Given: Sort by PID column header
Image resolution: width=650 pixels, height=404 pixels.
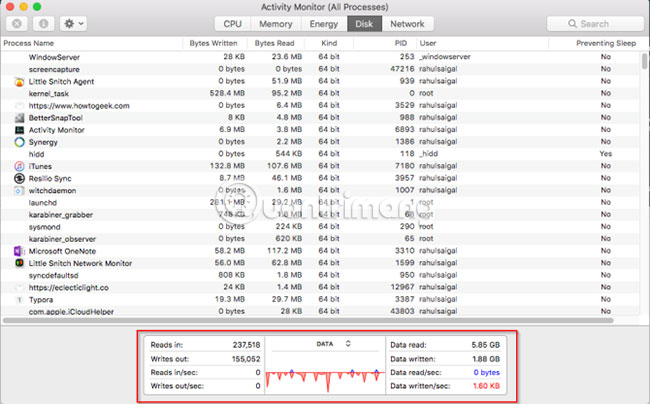Looking at the screenshot, I should (x=400, y=43).
